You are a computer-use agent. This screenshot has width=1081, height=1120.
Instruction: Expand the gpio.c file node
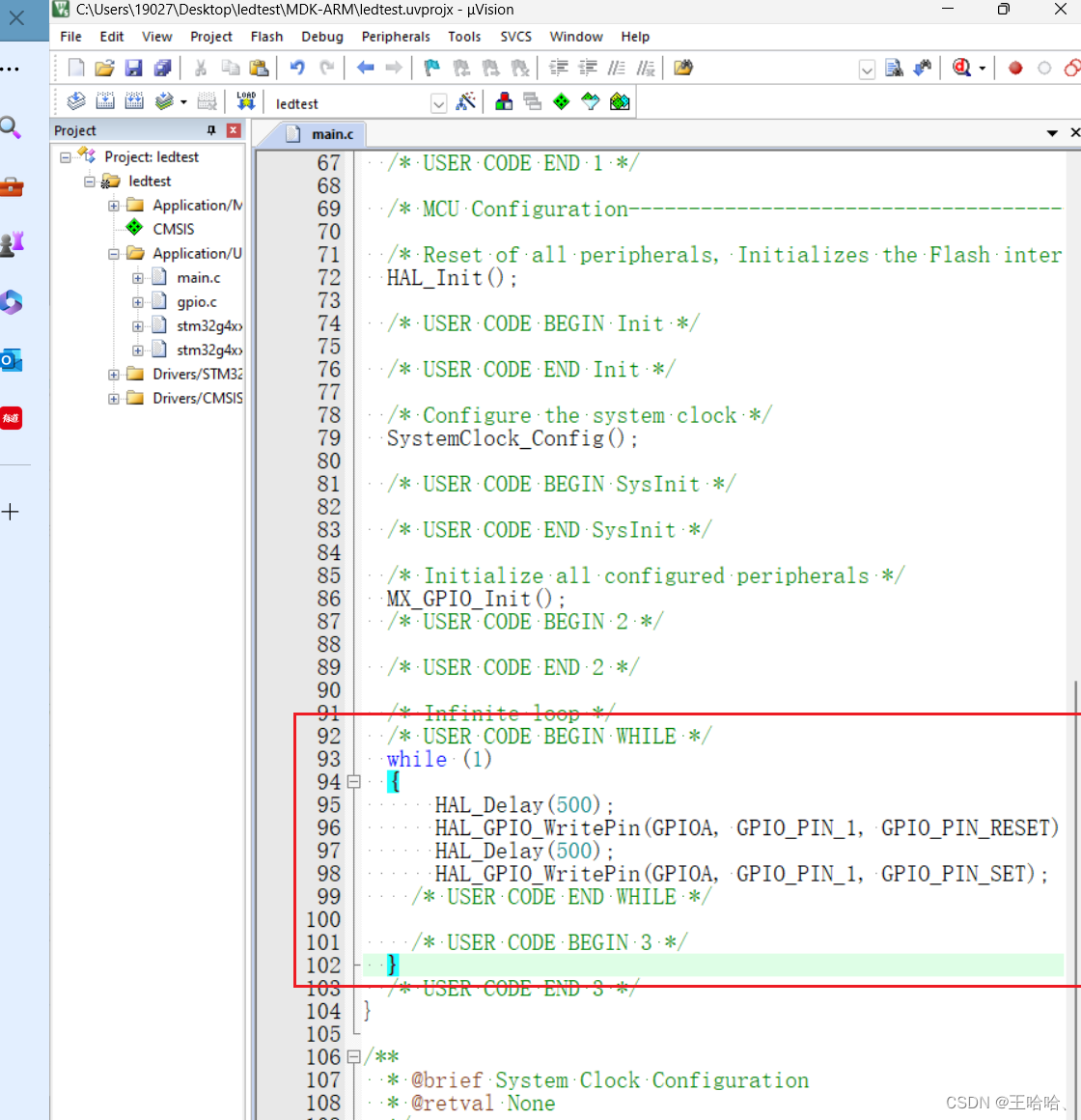tap(138, 302)
